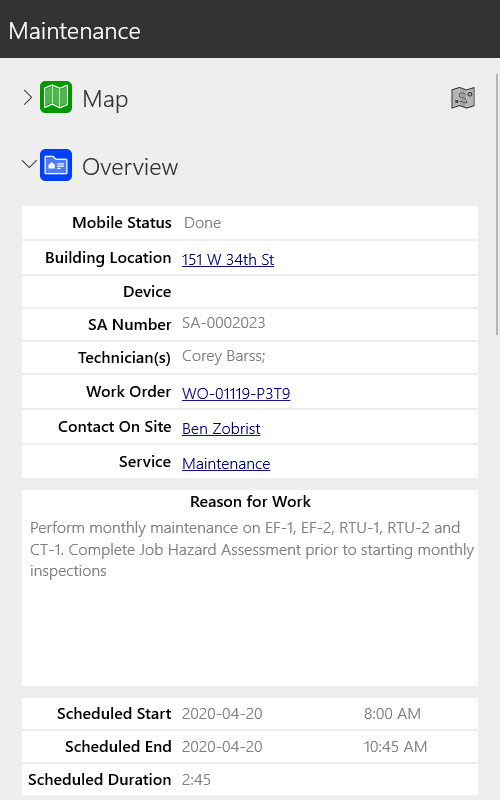The height and width of the screenshot is (800, 500).
Task: Click the vertical scrollbar thumb
Action: [497, 204]
